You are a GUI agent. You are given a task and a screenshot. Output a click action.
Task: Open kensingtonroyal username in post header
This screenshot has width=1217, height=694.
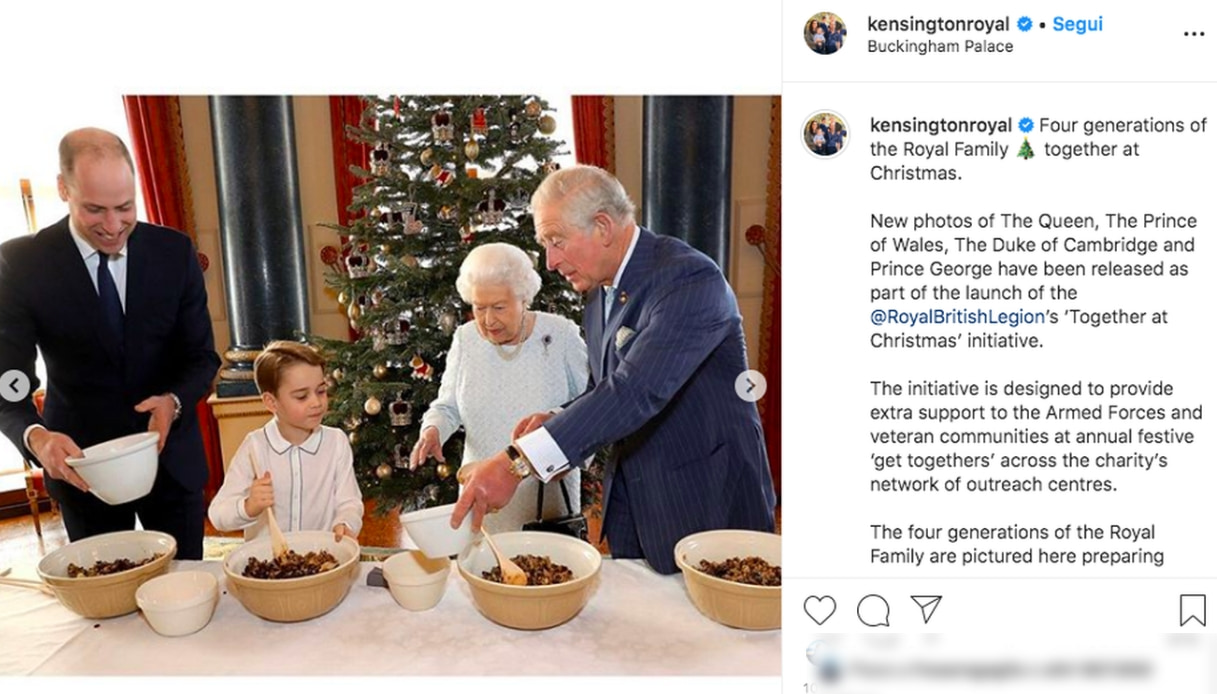939,24
